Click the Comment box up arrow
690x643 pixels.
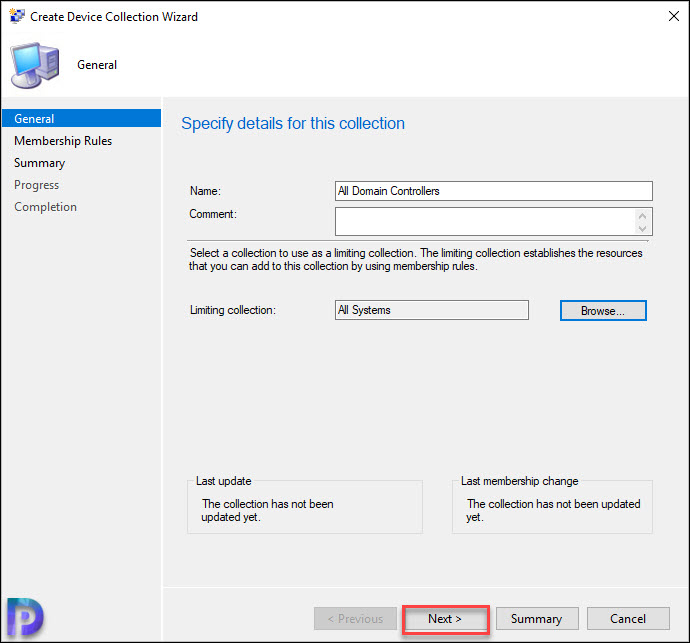click(x=642, y=216)
